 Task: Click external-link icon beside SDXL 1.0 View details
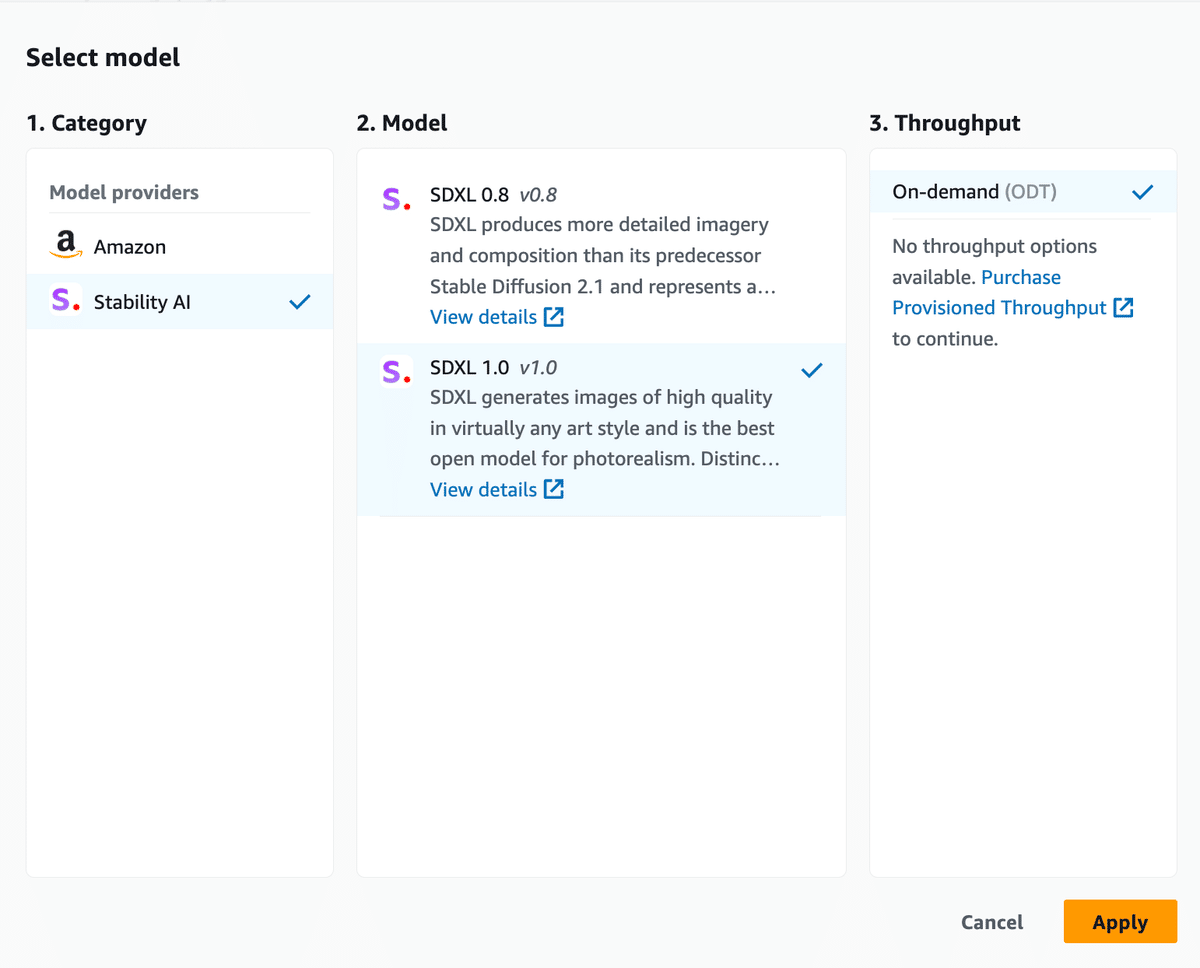pyautogui.click(x=554, y=489)
